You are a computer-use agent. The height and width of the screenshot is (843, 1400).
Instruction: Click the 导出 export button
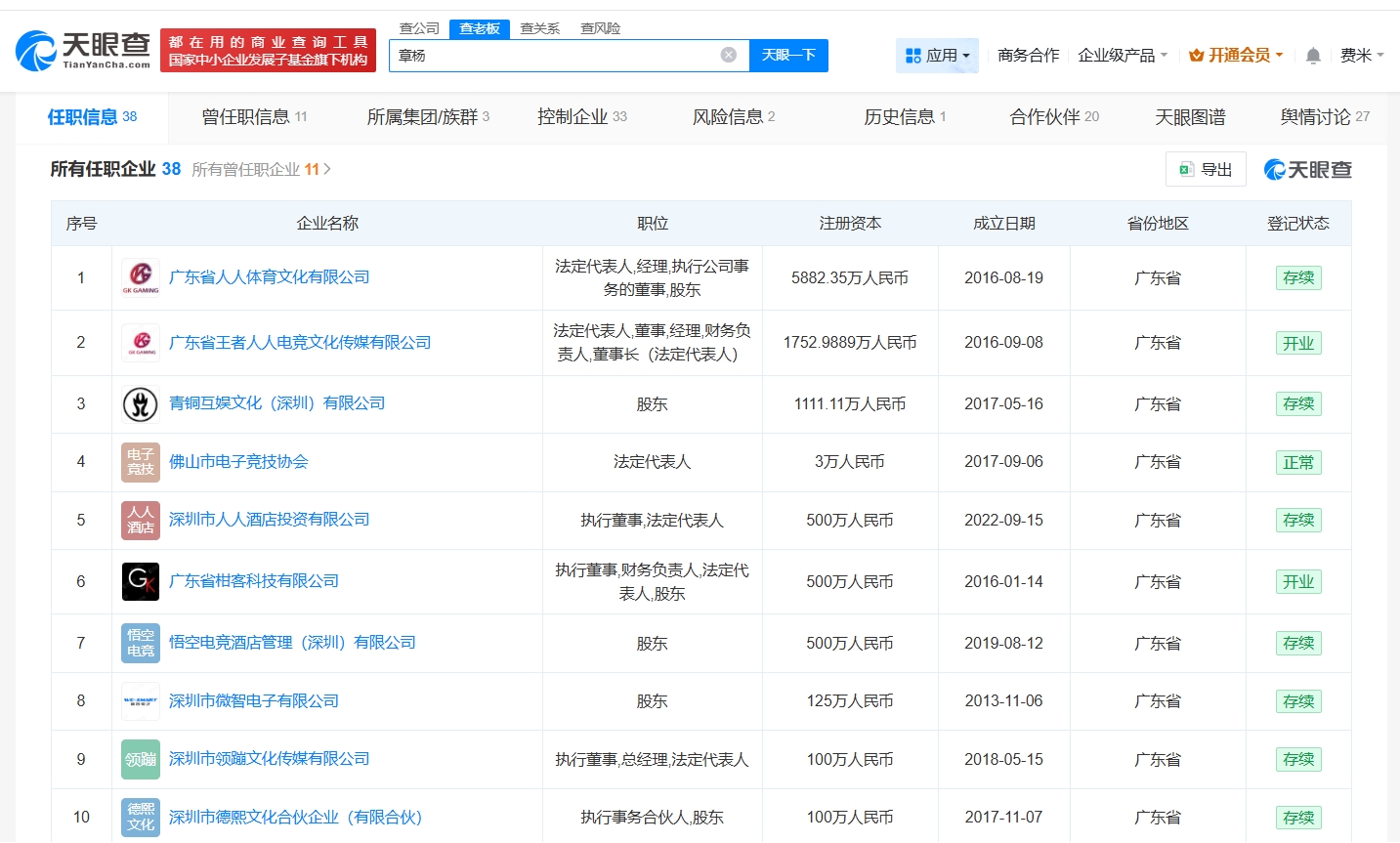click(1206, 169)
